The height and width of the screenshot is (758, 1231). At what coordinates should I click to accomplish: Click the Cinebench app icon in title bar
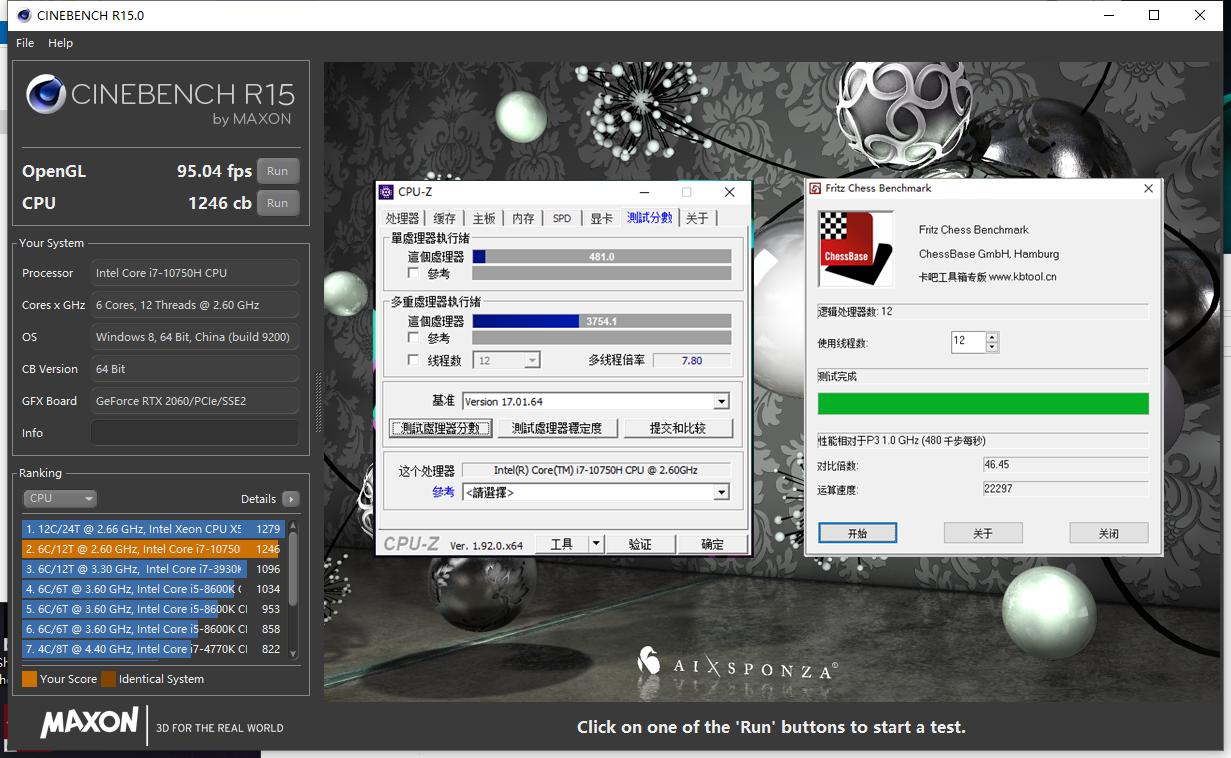[22, 15]
